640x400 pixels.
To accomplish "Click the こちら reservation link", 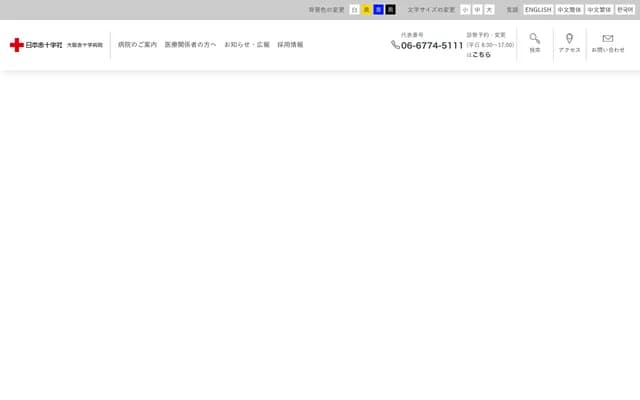I will point(481,55).
